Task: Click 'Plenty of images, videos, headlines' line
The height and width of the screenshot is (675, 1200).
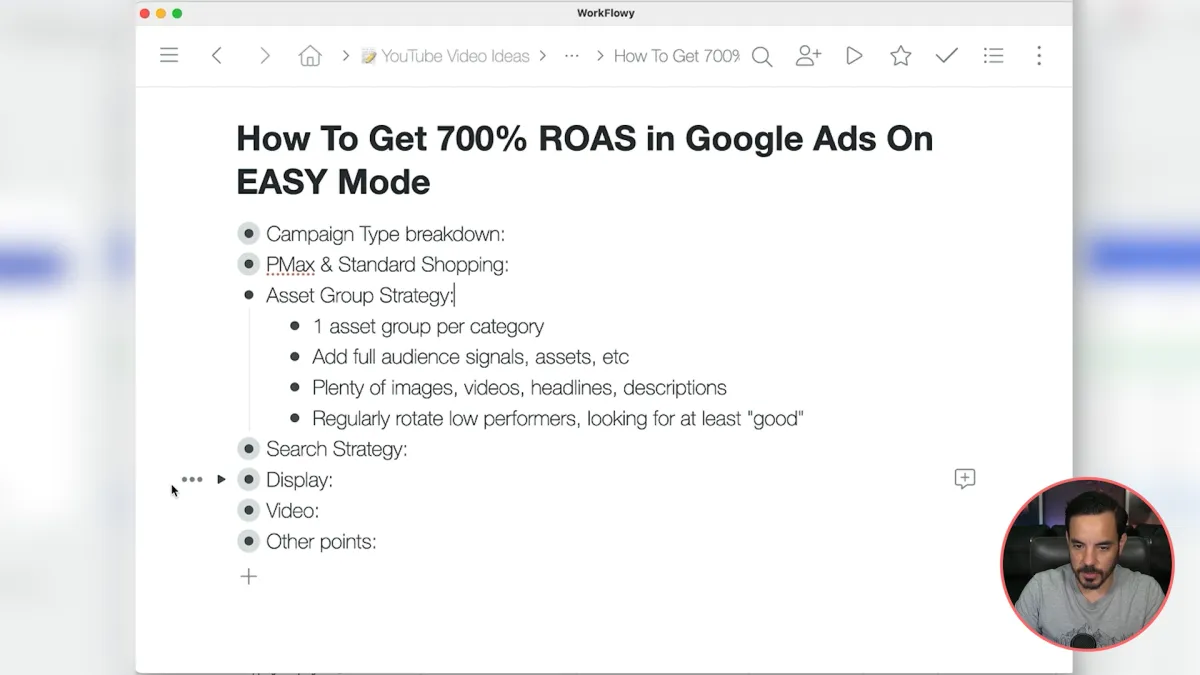Action: [519, 388]
